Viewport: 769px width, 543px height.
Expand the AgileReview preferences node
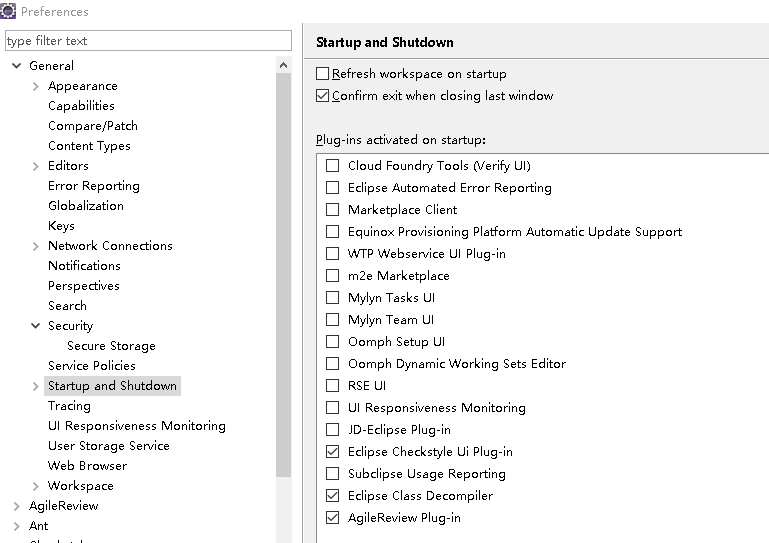(x=17, y=506)
